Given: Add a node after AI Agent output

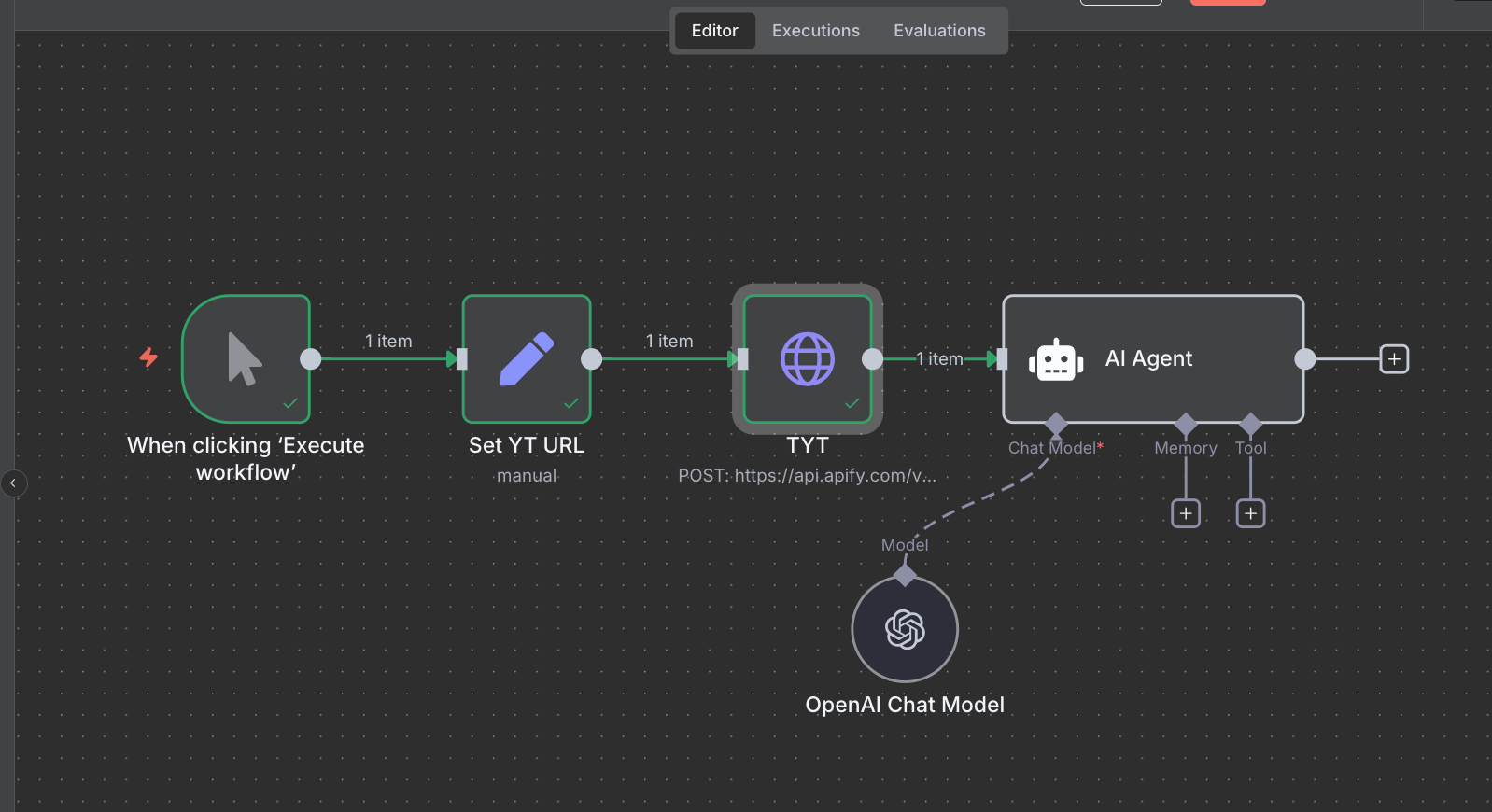Looking at the screenshot, I should pyautogui.click(x=1394, y=359).
